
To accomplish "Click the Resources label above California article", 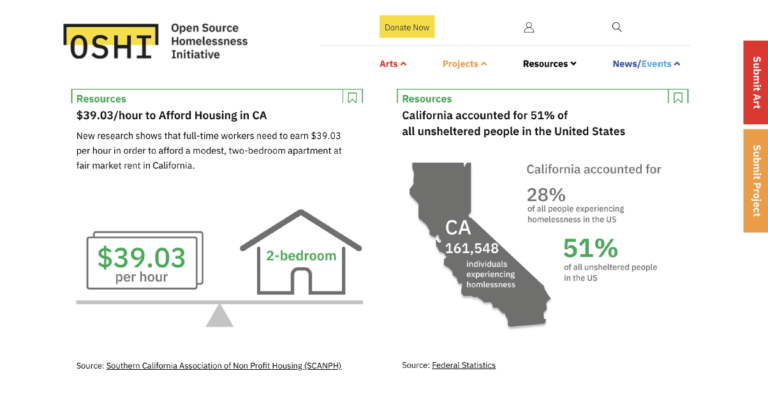I will tap(427, 99).
